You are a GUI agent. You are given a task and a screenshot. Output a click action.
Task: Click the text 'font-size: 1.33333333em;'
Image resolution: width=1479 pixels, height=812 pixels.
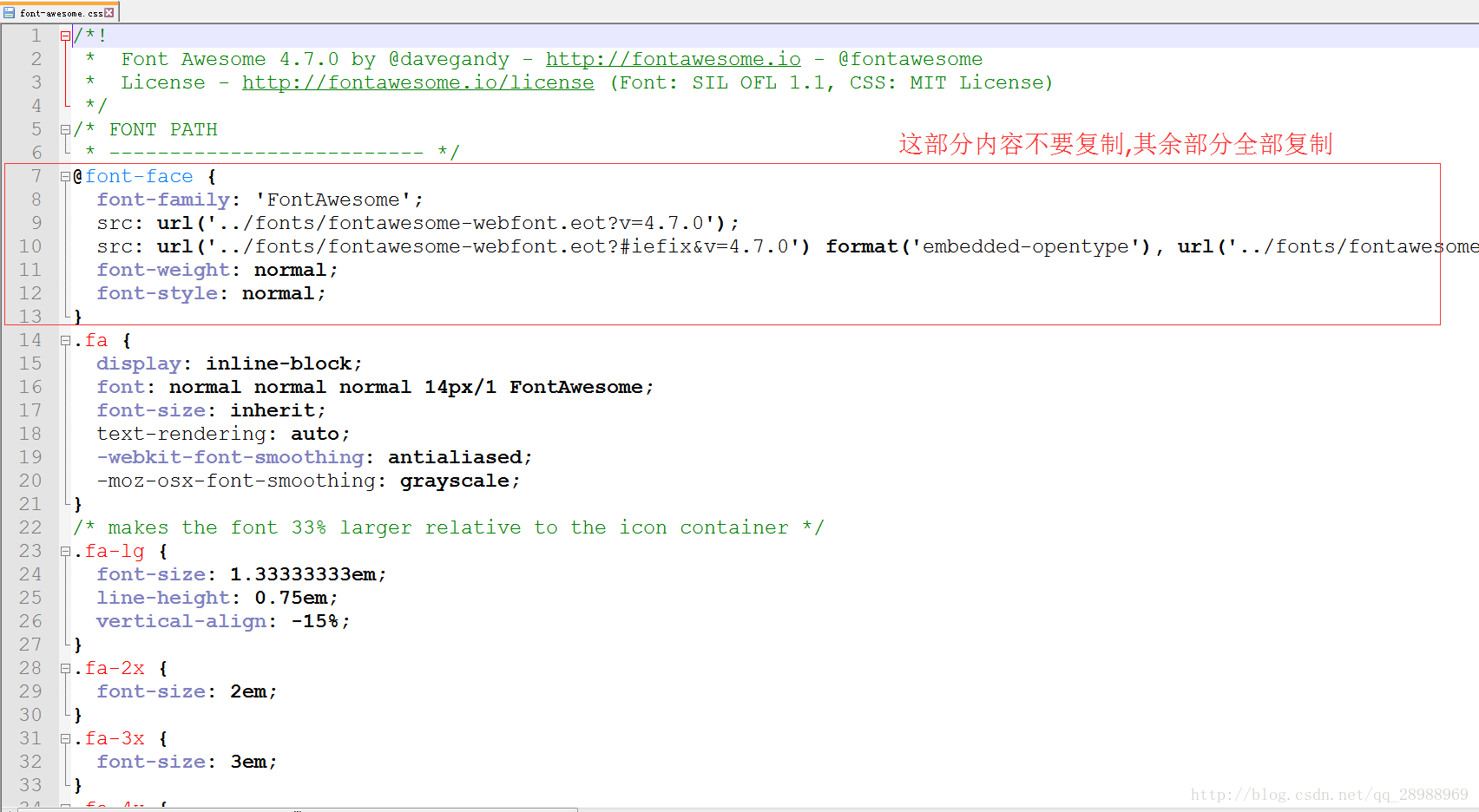pos(241,574)
